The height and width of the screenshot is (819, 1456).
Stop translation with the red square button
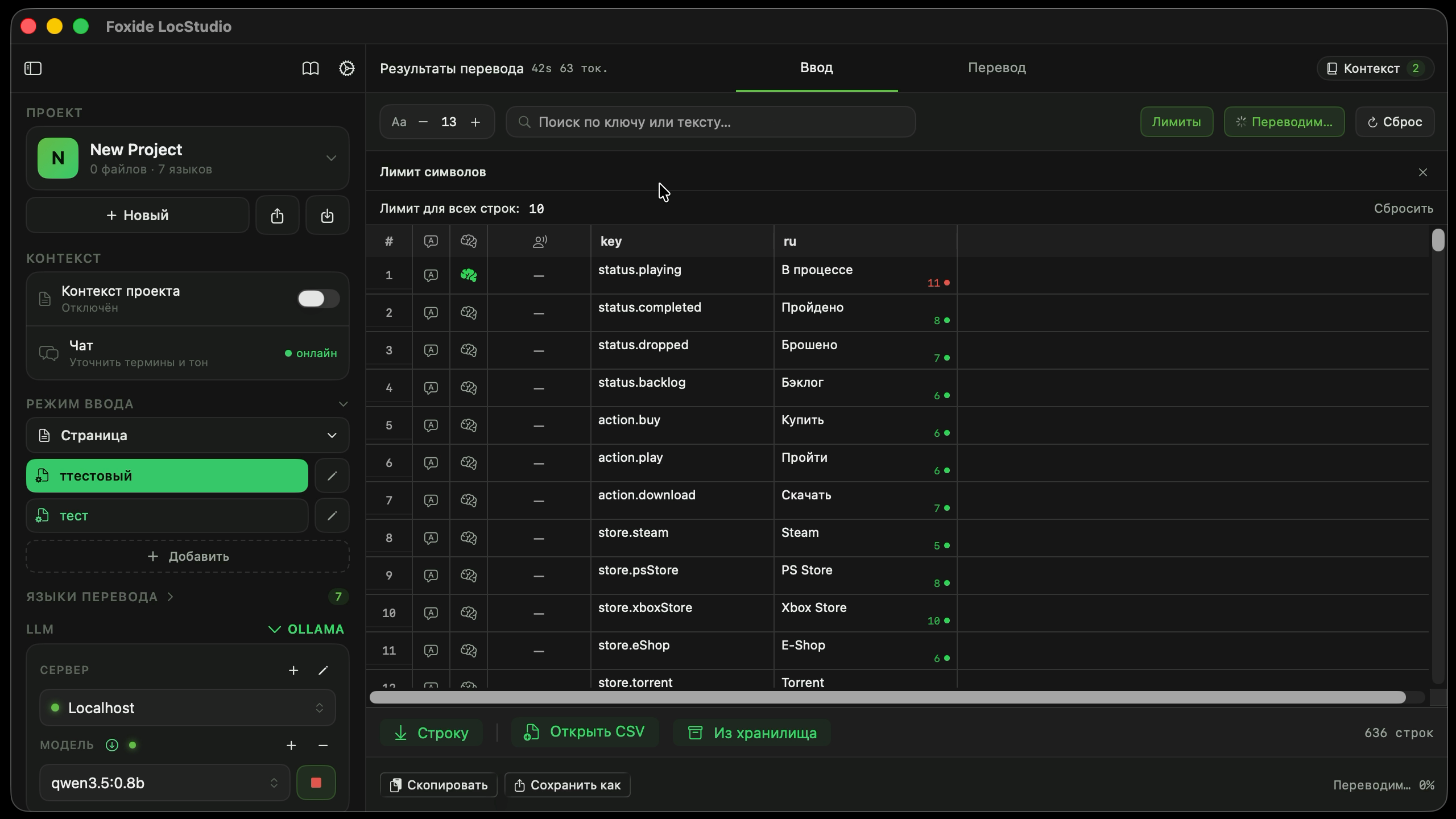(x=316, y=783)
